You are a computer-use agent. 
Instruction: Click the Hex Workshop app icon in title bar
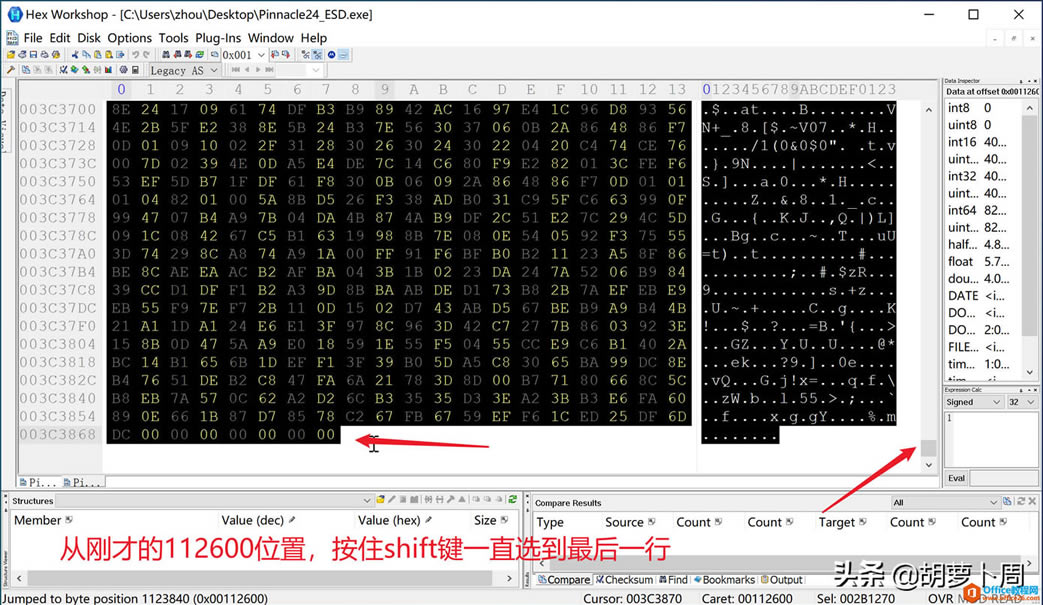(14, 14)
